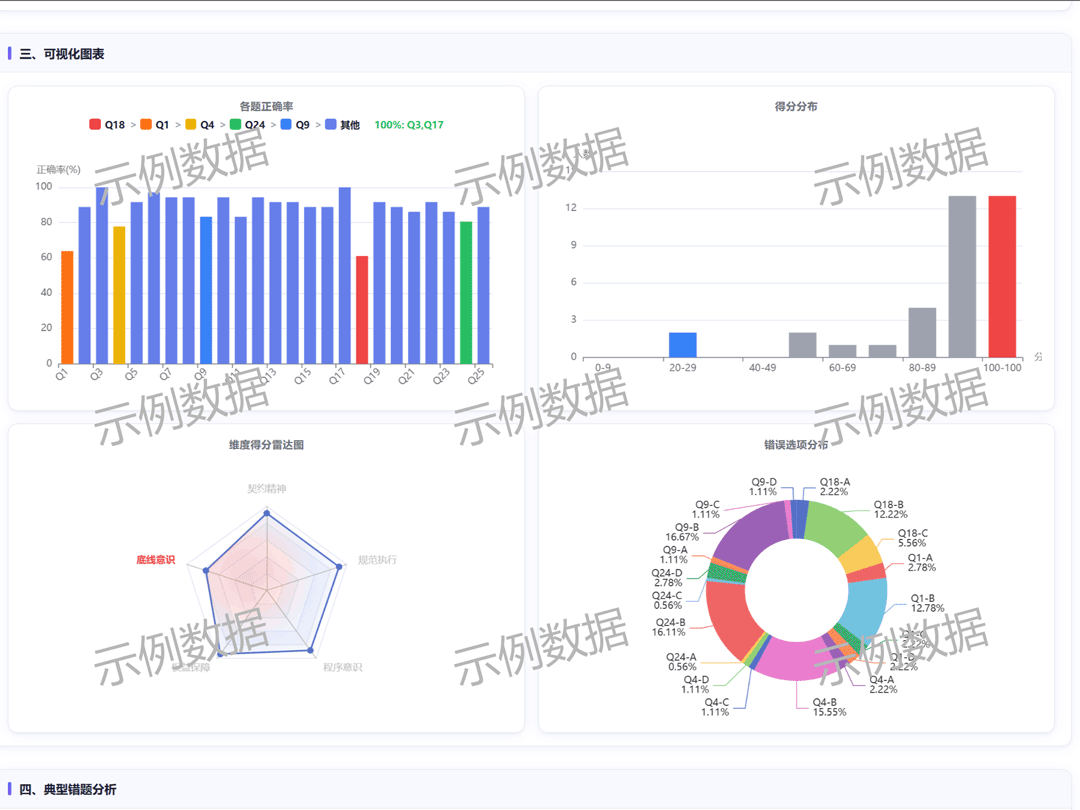This screenshot has height=810, width=1080.
Task: Toggle the 其他 legend swatch
Action: (331, 125)
